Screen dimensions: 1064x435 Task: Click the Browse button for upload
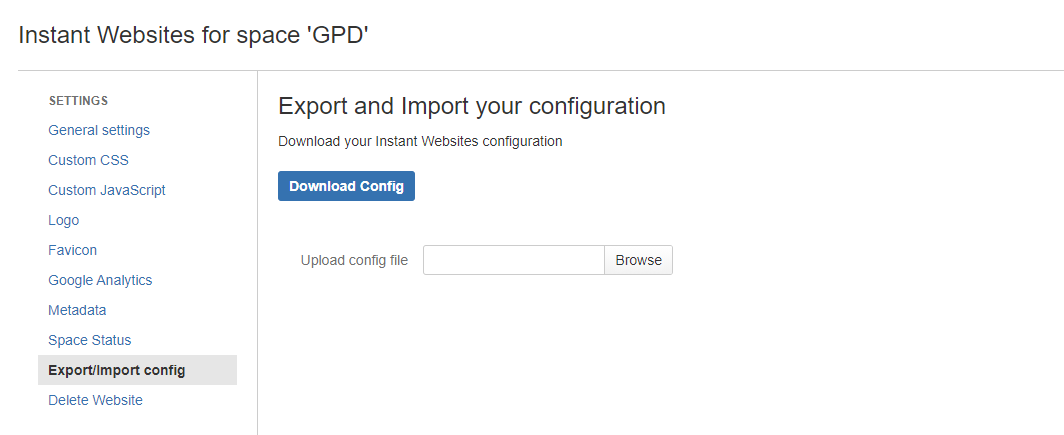click(x=639, y=260)
